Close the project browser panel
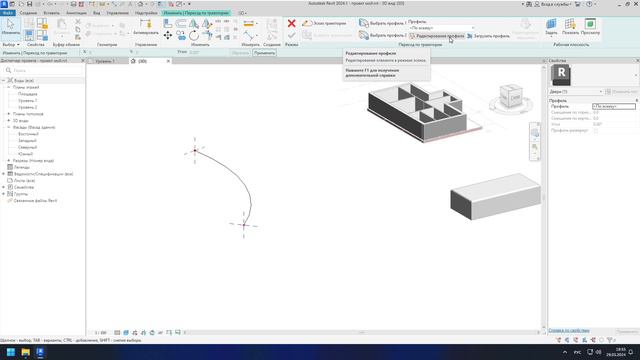 tap(83, 60)
